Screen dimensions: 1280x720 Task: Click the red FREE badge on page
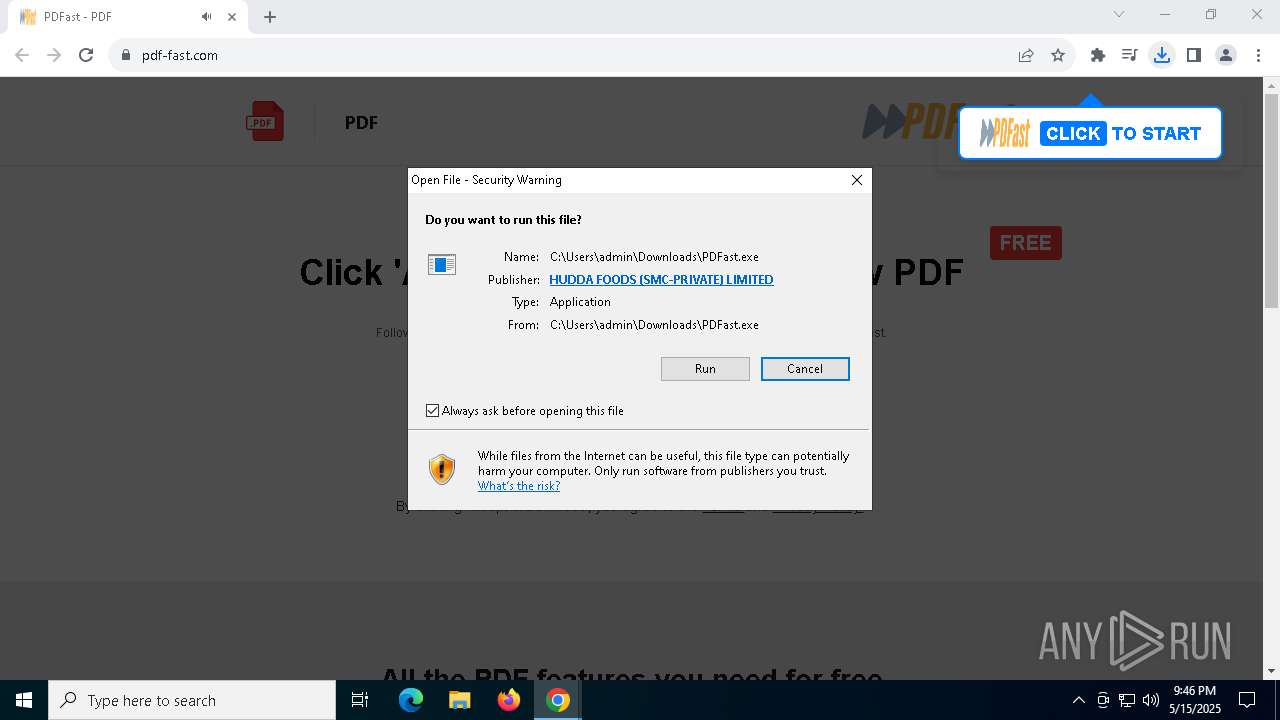click(1026, 243)
